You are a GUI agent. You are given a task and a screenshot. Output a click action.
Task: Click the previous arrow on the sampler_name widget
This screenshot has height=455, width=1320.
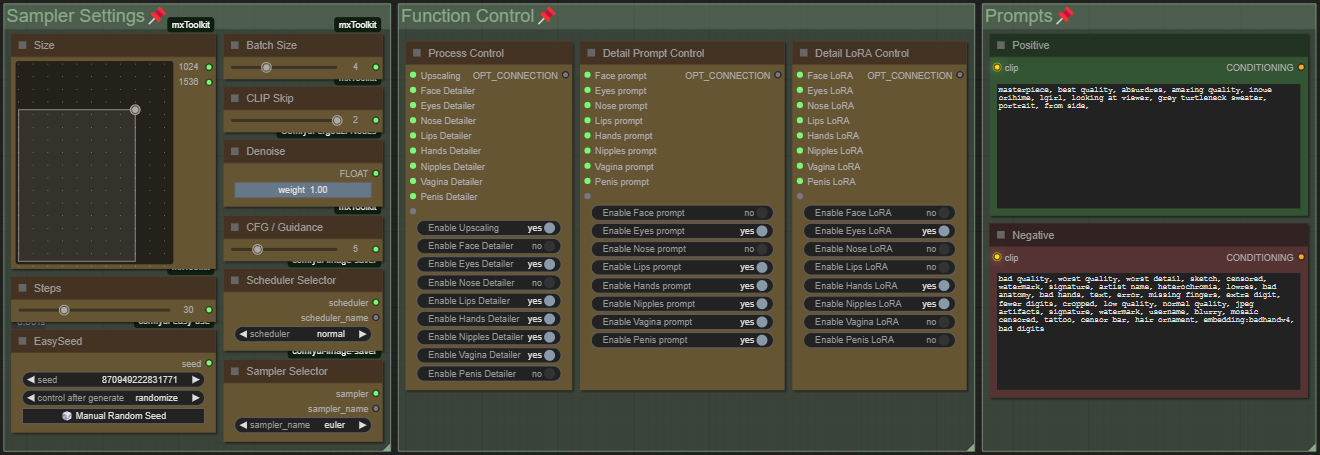coord(243,425)
